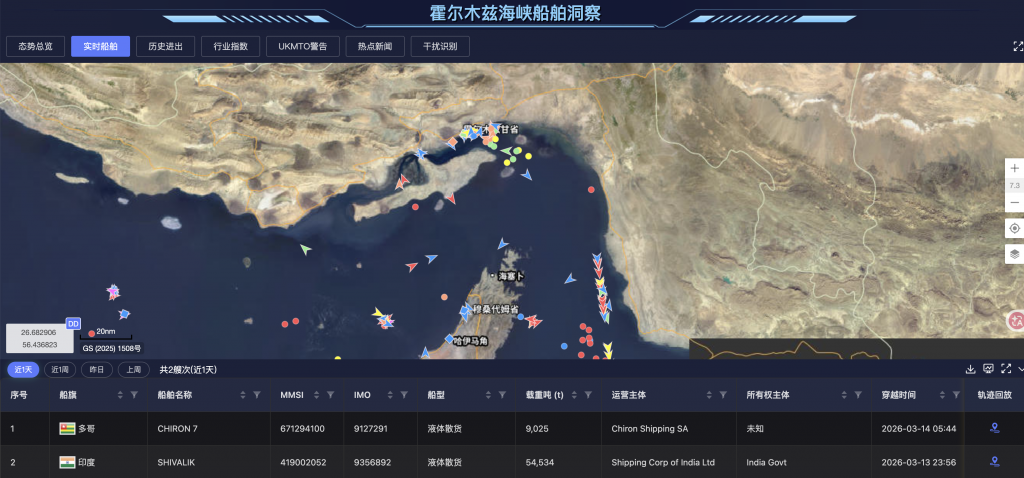Filter the 船旗 column
This screenshot has height=478, width=1024.
point(134,395)
